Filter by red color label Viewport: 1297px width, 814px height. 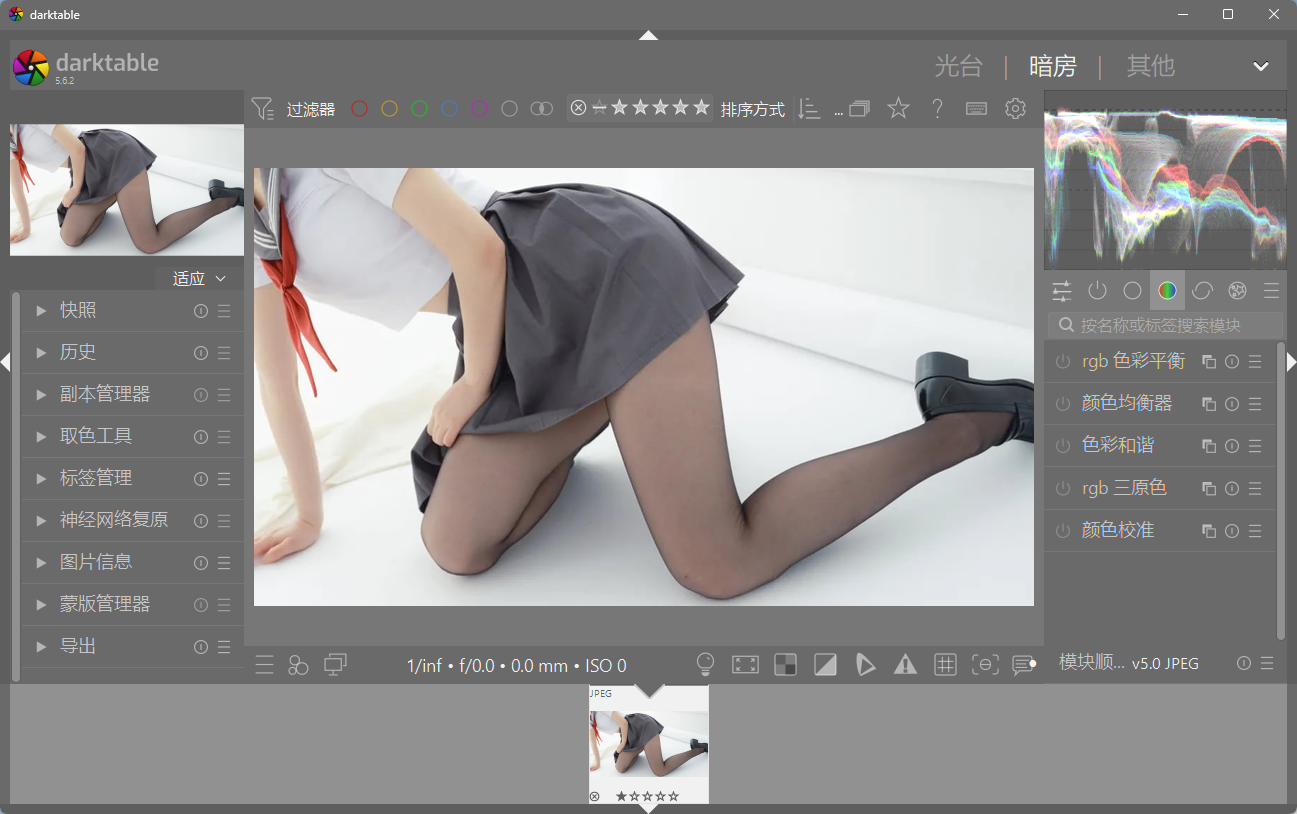359,108
